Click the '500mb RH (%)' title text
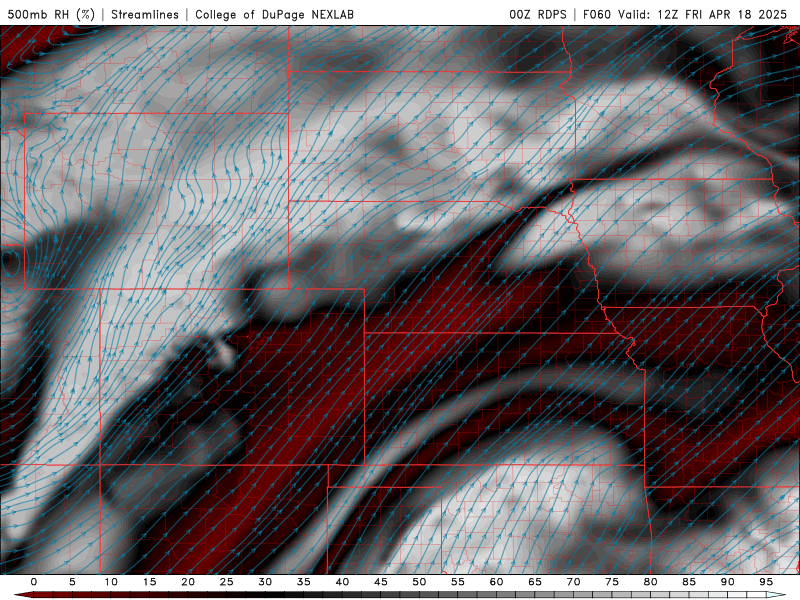Viewport: 800px width, 600px height. point(51,14)
